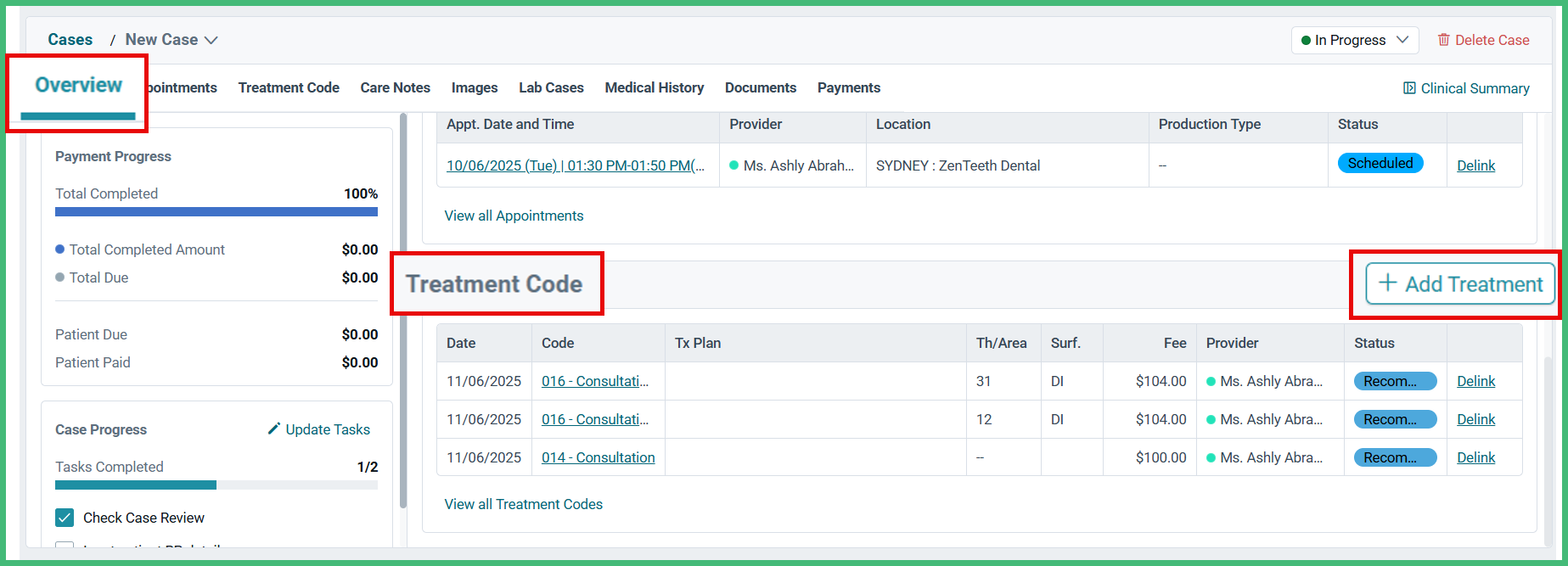Click the Add Treatment button
This screenshot has width=1568, height=566.
[x=1460, y=283]
